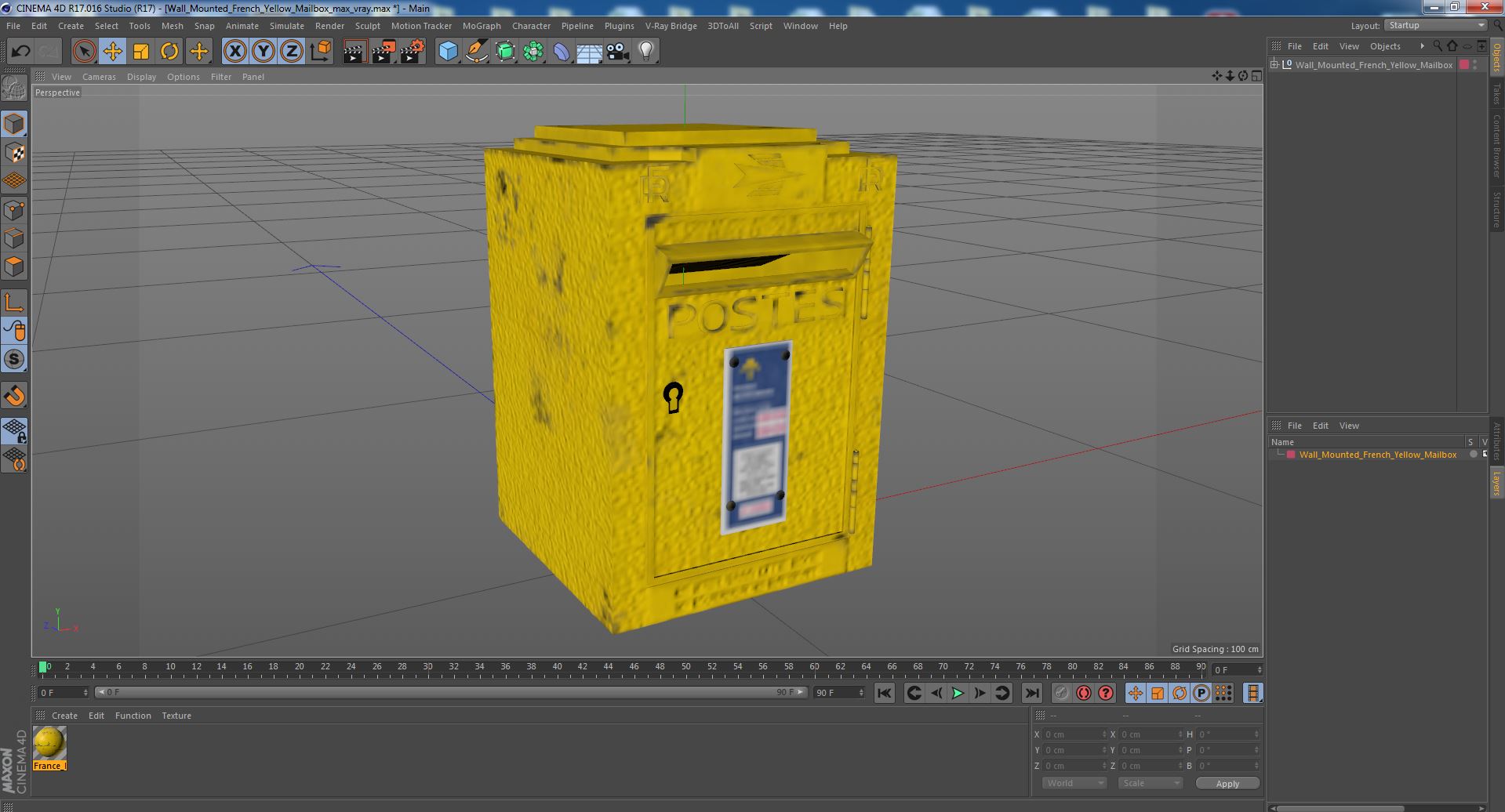Viewport: 1505px width, 812px height.
Task: Toggle viewport maximize icon
Action: pyautogui.click(x=1256, y=76)
